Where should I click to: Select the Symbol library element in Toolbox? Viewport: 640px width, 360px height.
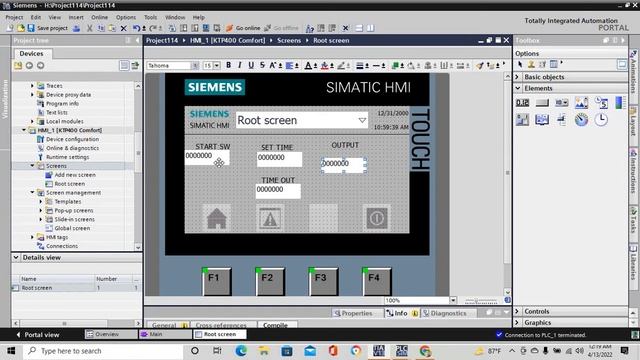tap(542, 120)
